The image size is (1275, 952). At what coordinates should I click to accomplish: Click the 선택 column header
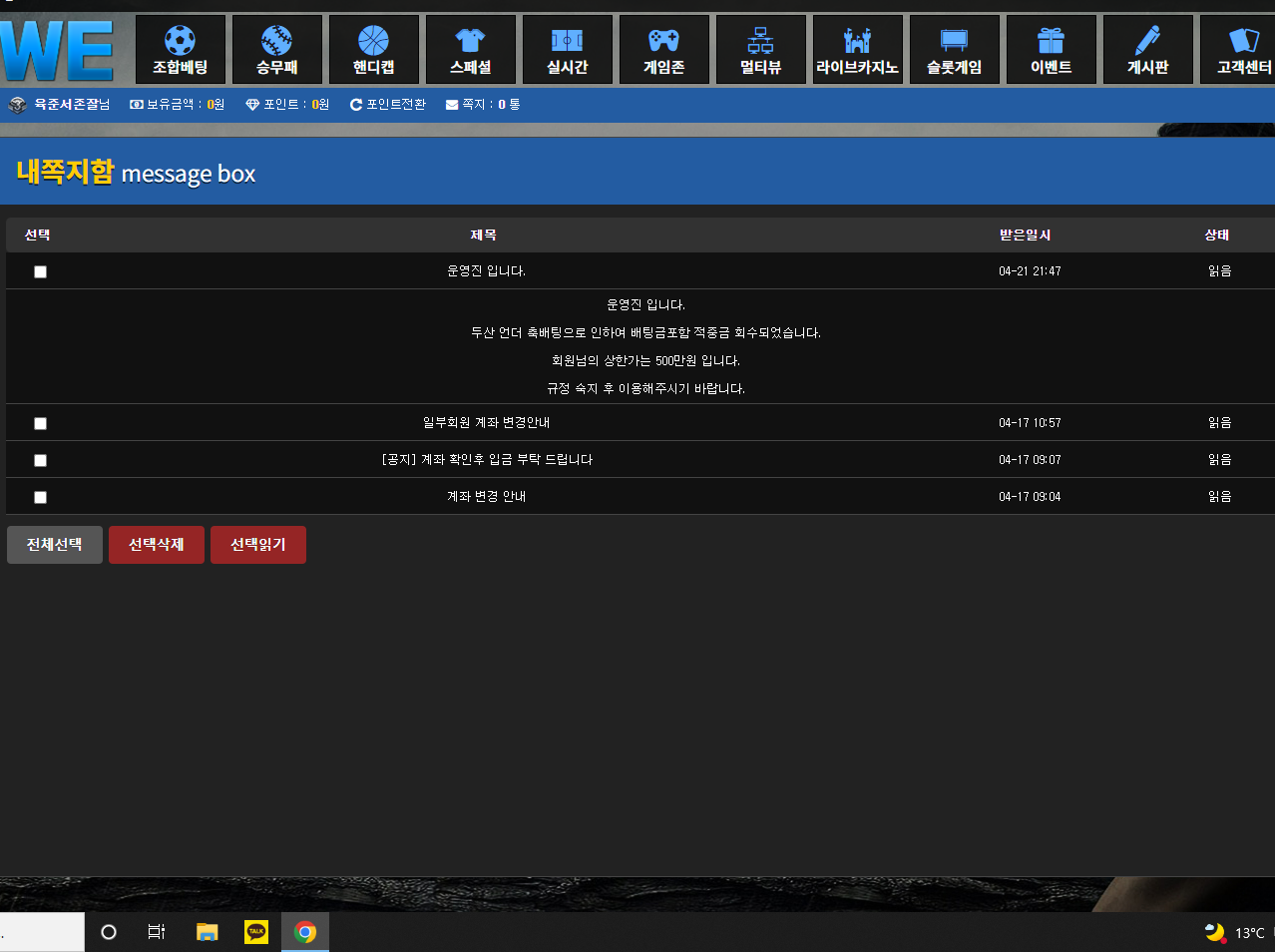point(38,236)
